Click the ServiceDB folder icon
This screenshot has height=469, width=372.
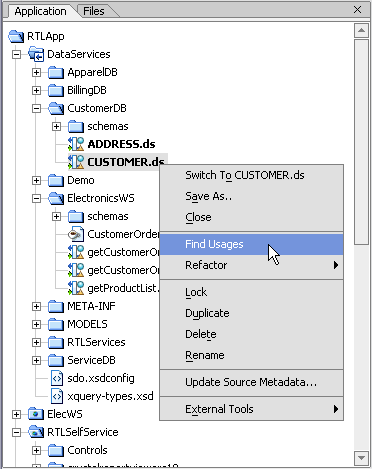(x=56, y=360)
